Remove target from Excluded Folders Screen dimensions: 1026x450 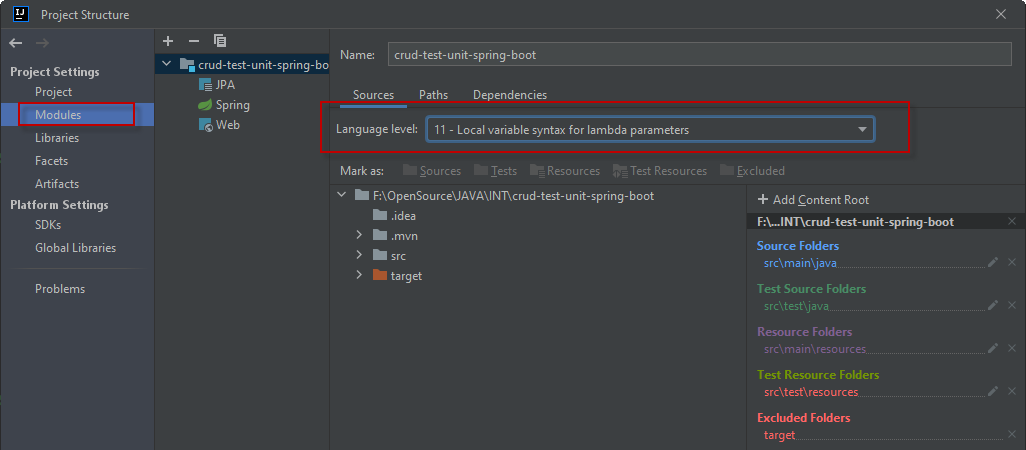click(x=1012, y=434)
